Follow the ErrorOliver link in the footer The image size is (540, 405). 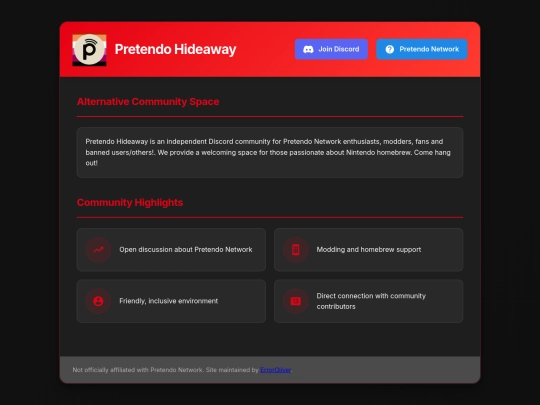click(276, 370)
